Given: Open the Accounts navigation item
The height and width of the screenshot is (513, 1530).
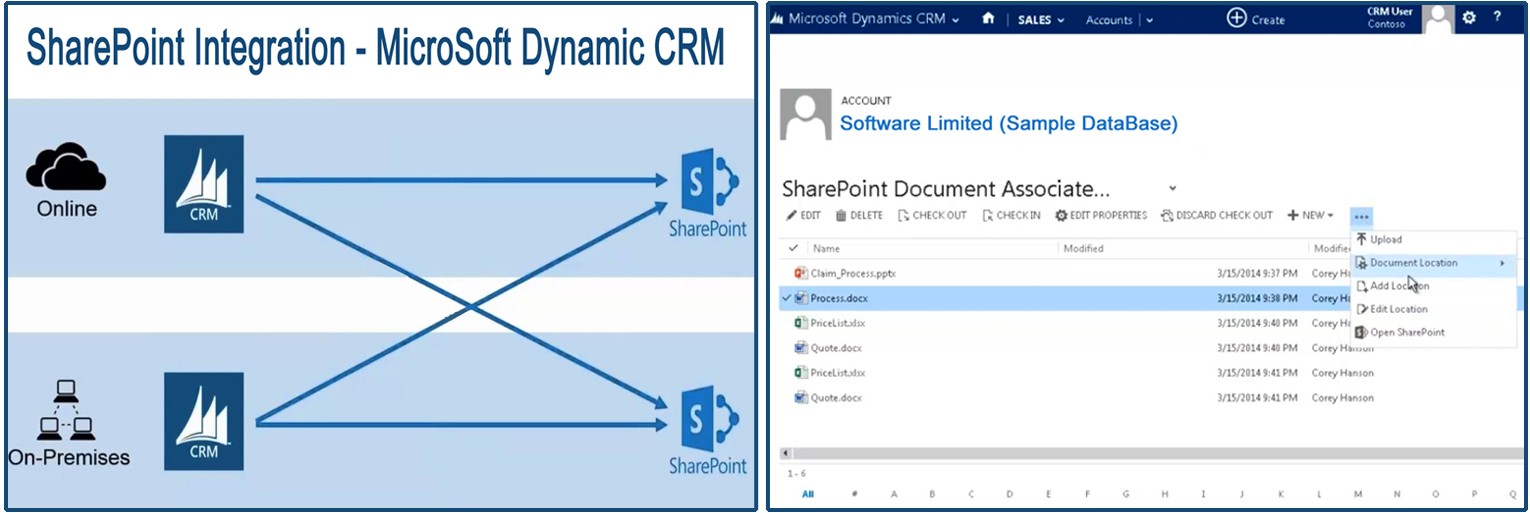Looking at the screenshot, I should (x=1109, y=20).
